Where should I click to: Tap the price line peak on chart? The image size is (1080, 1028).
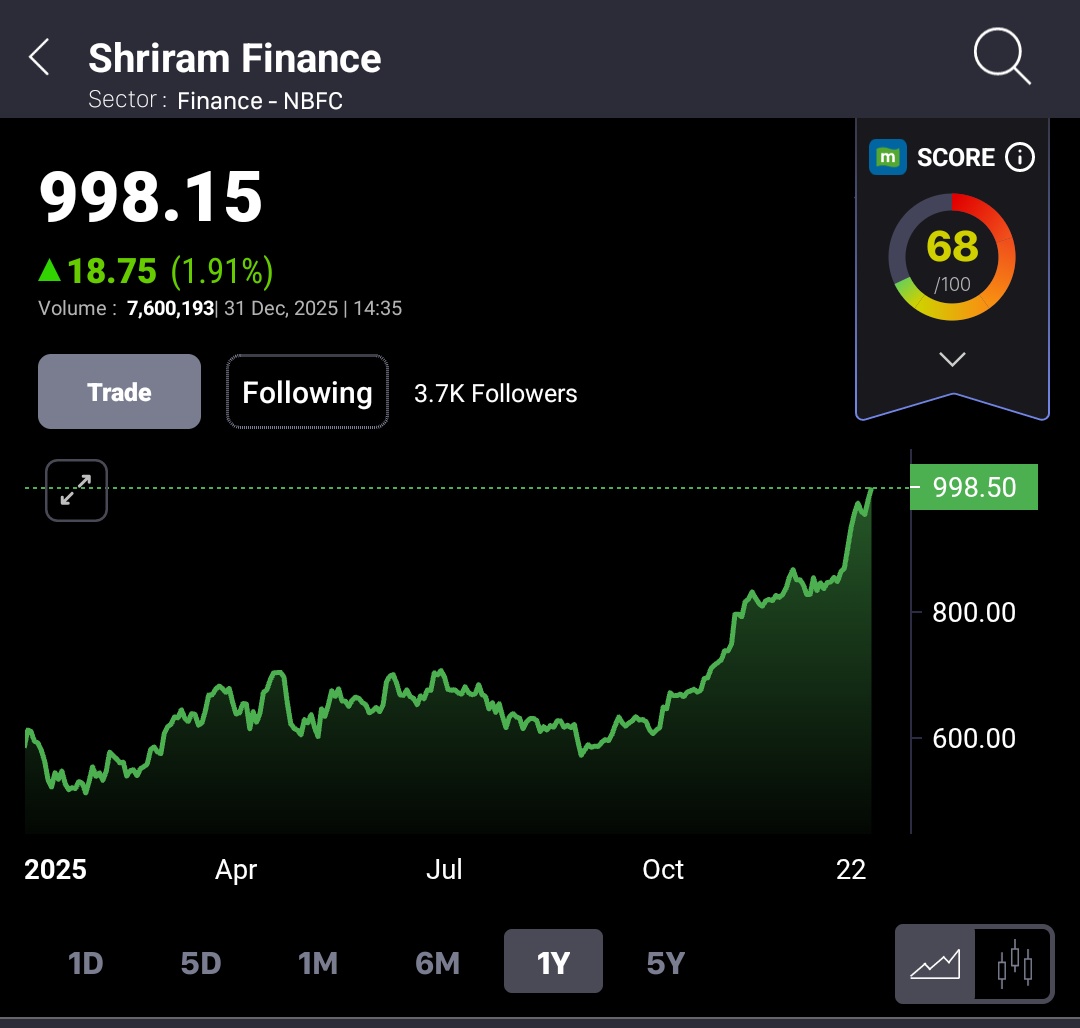(872, 488)
